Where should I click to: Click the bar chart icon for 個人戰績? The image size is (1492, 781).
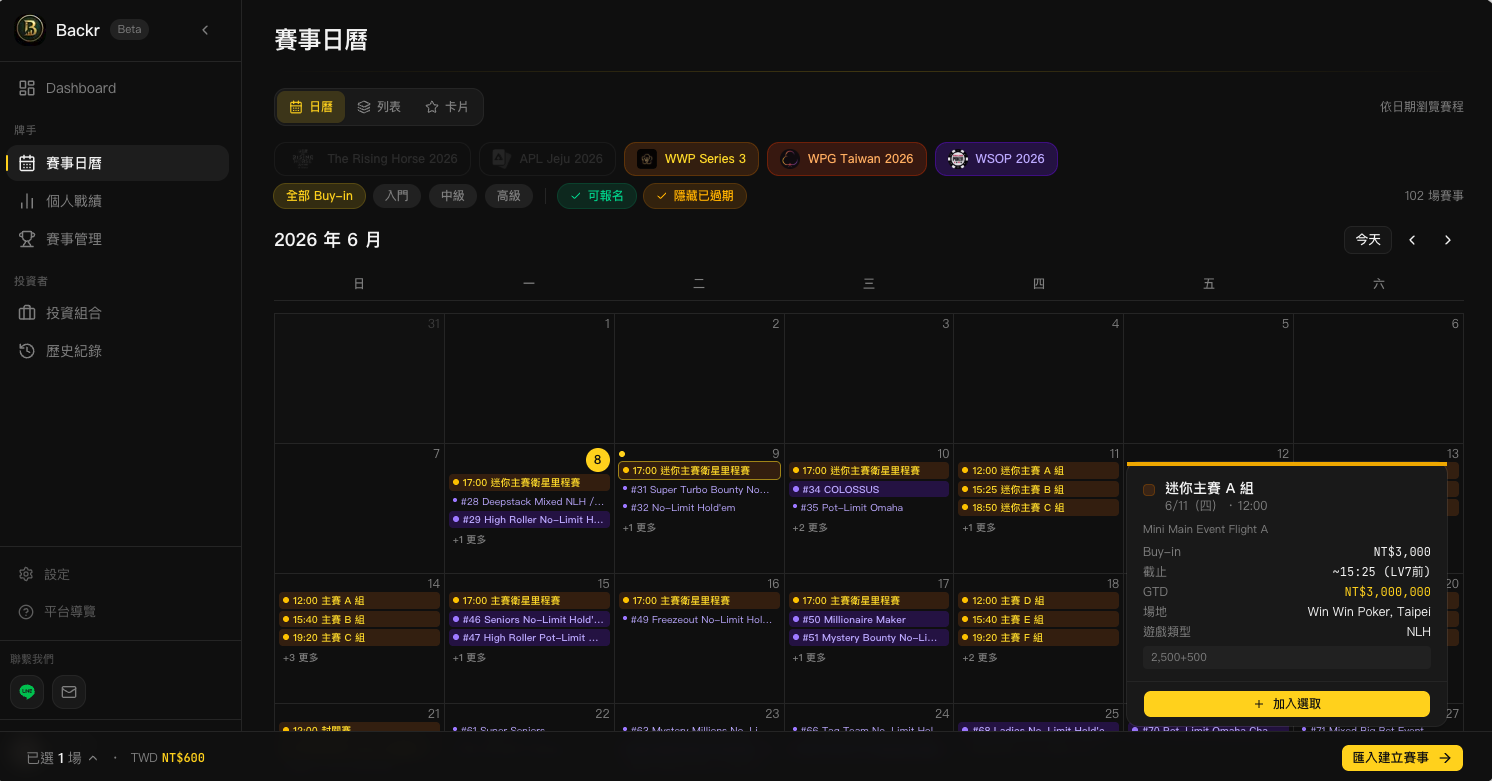[27, 201]
